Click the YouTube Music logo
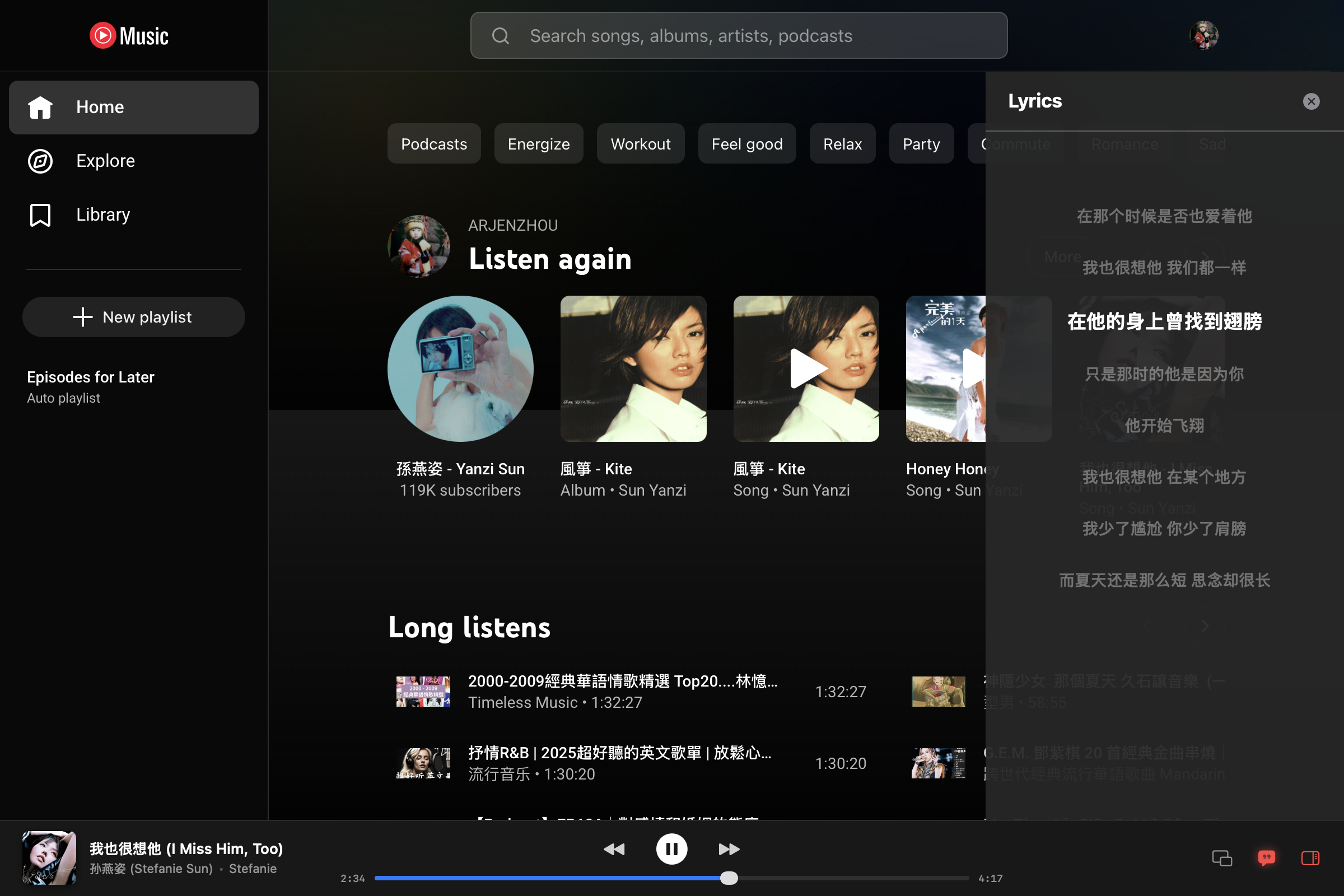 coord(129,35)
